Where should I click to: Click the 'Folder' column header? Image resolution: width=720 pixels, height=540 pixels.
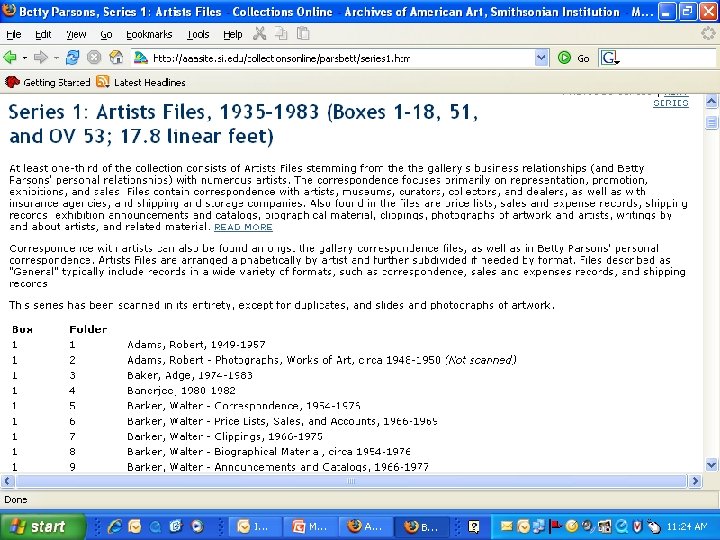coord(88,329)
